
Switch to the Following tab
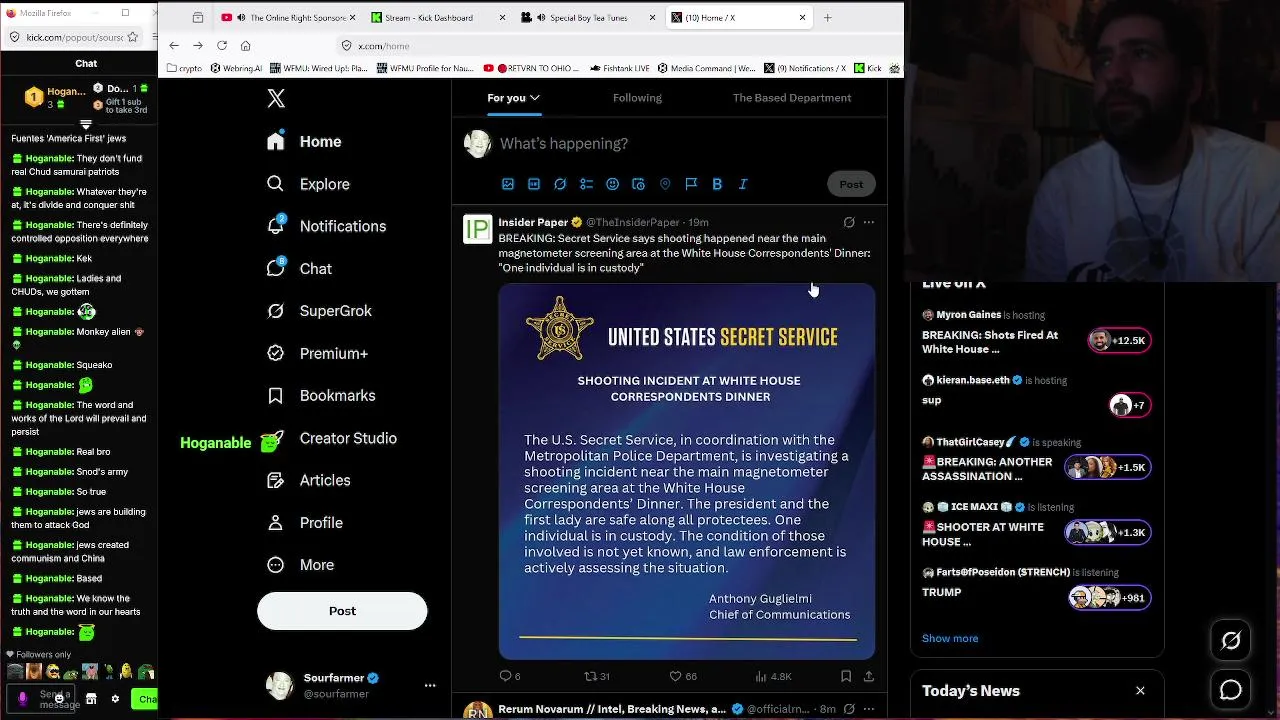[x=637, y=98]
